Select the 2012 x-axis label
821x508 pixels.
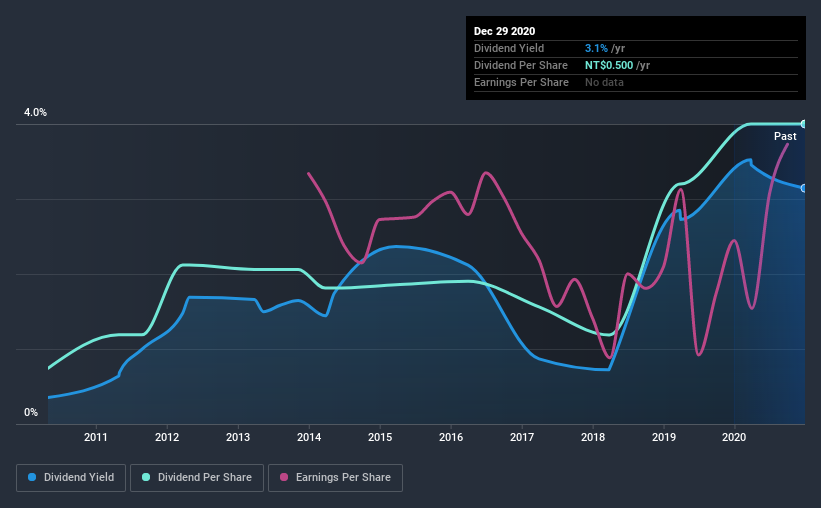167,437
